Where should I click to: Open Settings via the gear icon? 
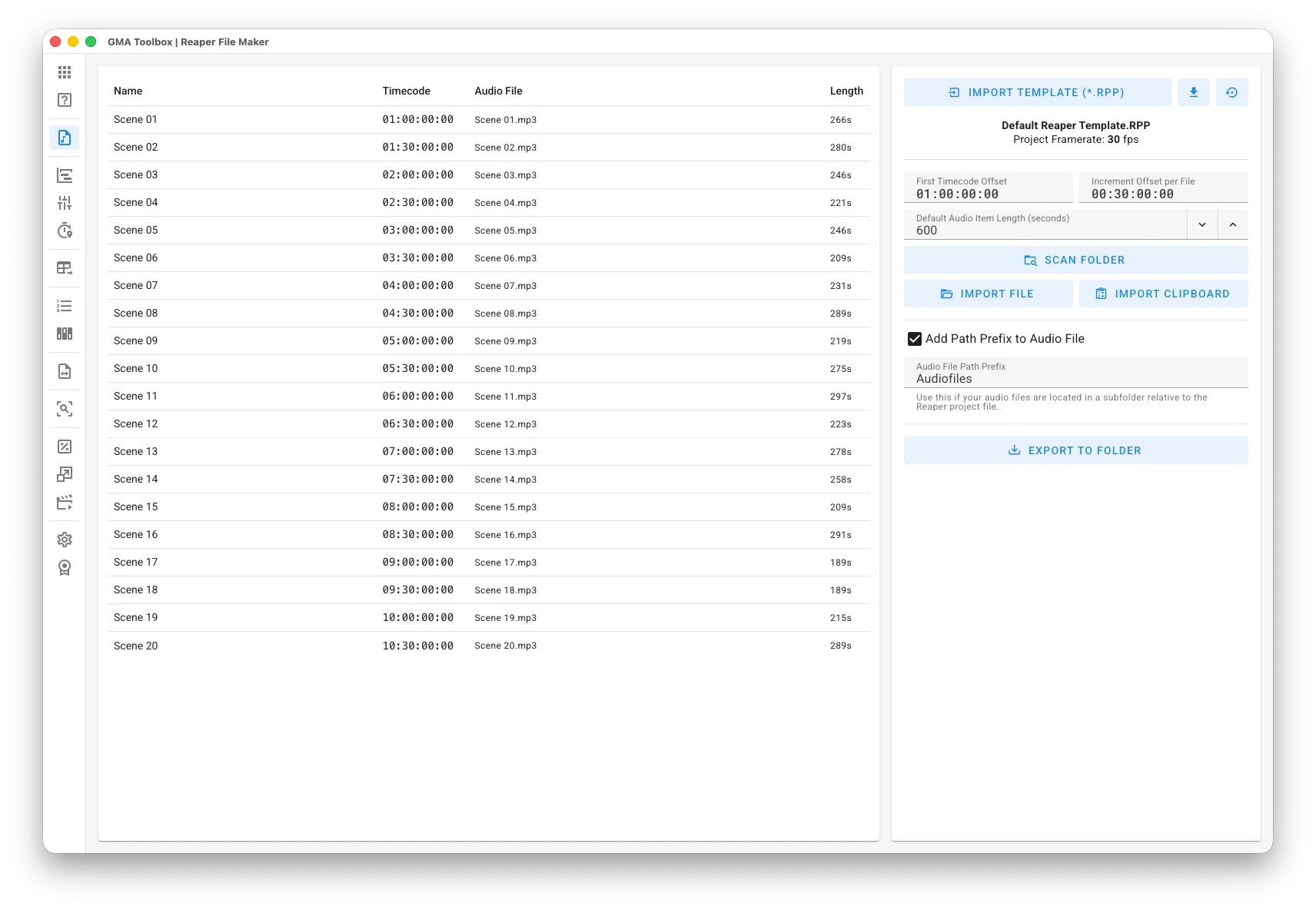65,539
